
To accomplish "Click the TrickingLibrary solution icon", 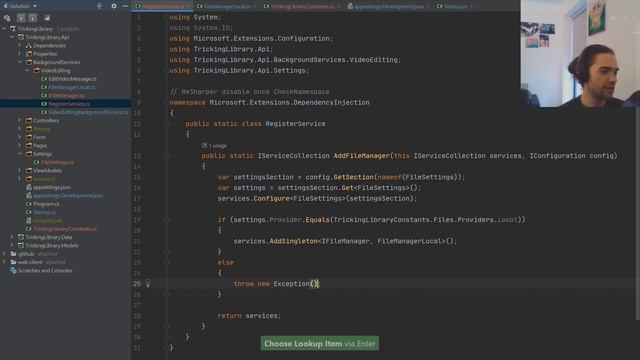I will 13,29.
